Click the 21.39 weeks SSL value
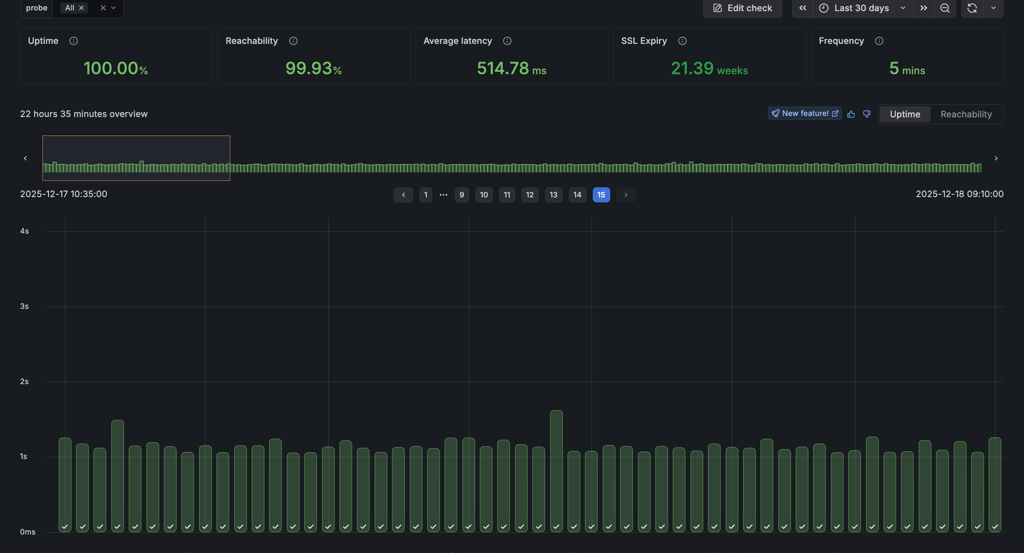1024x553 pixels. (709, 68)
